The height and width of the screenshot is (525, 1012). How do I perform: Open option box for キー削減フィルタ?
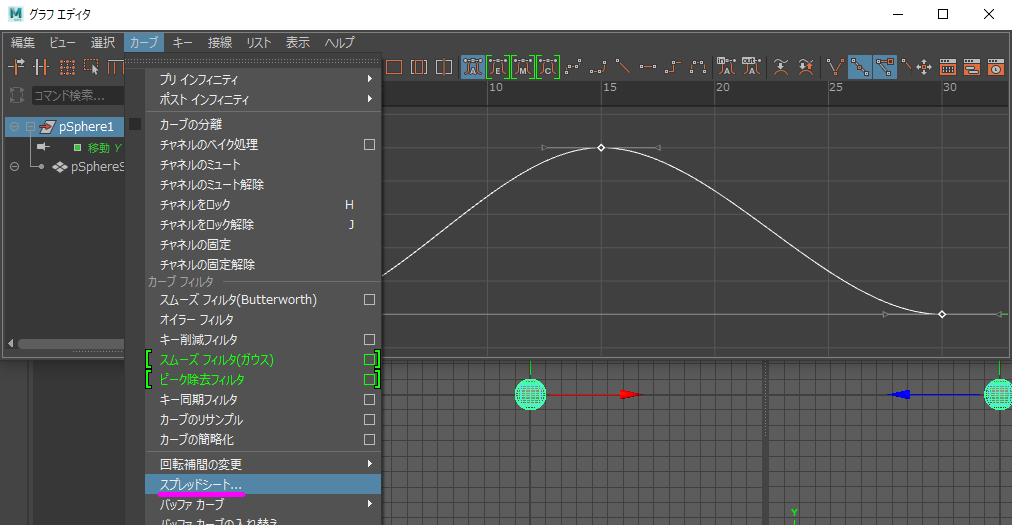click(369, 340)
